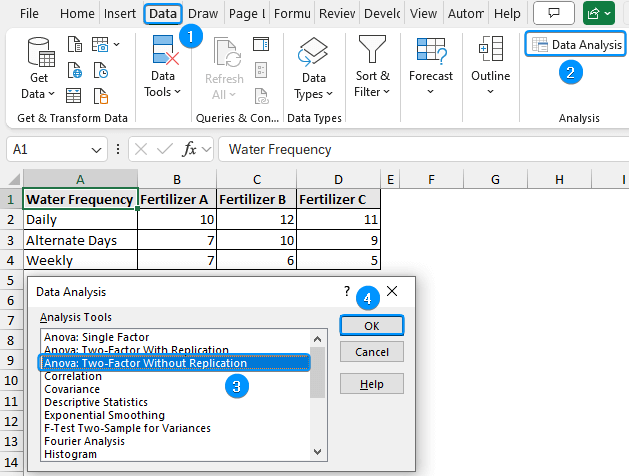Click Cancel in Data Analysis dialog
The image size is (629, 476).
(x=371, y=352)
